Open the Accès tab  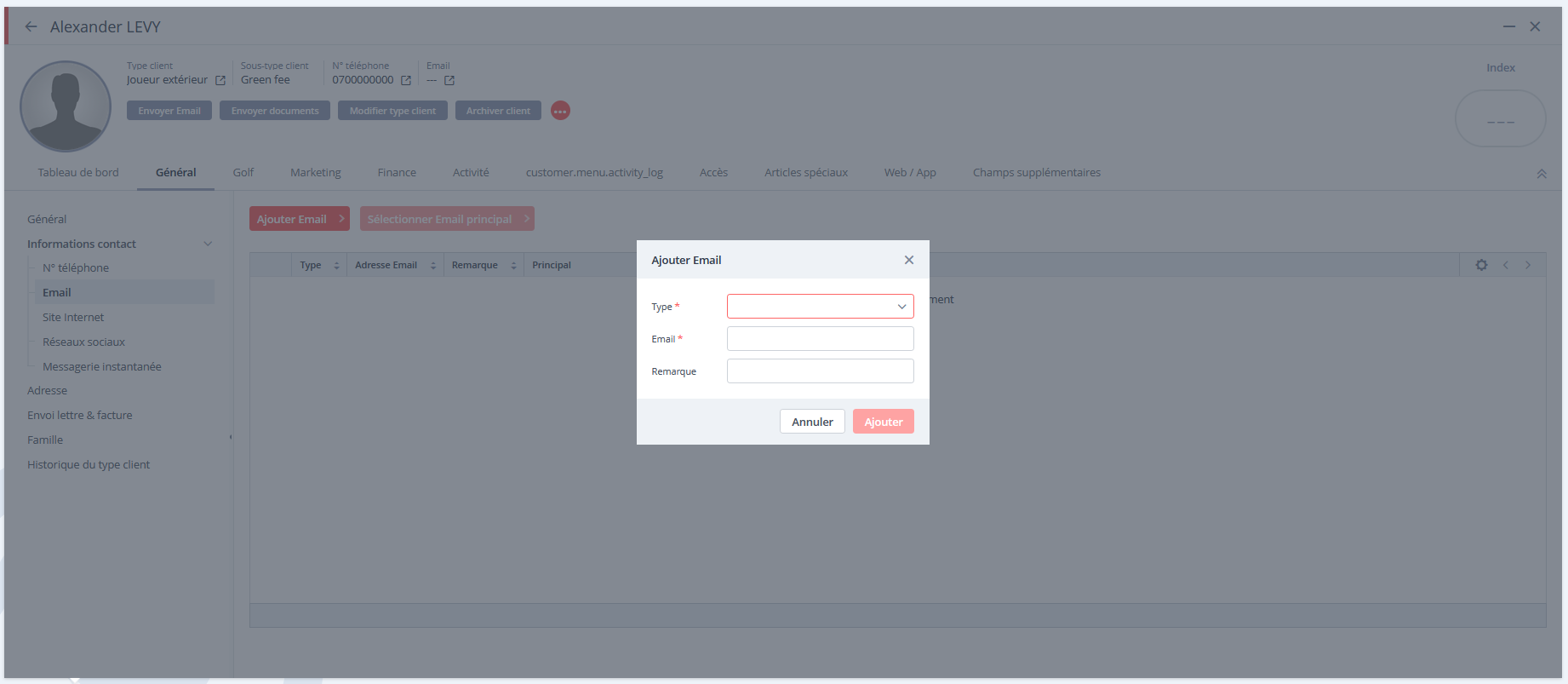click(713, 172)
